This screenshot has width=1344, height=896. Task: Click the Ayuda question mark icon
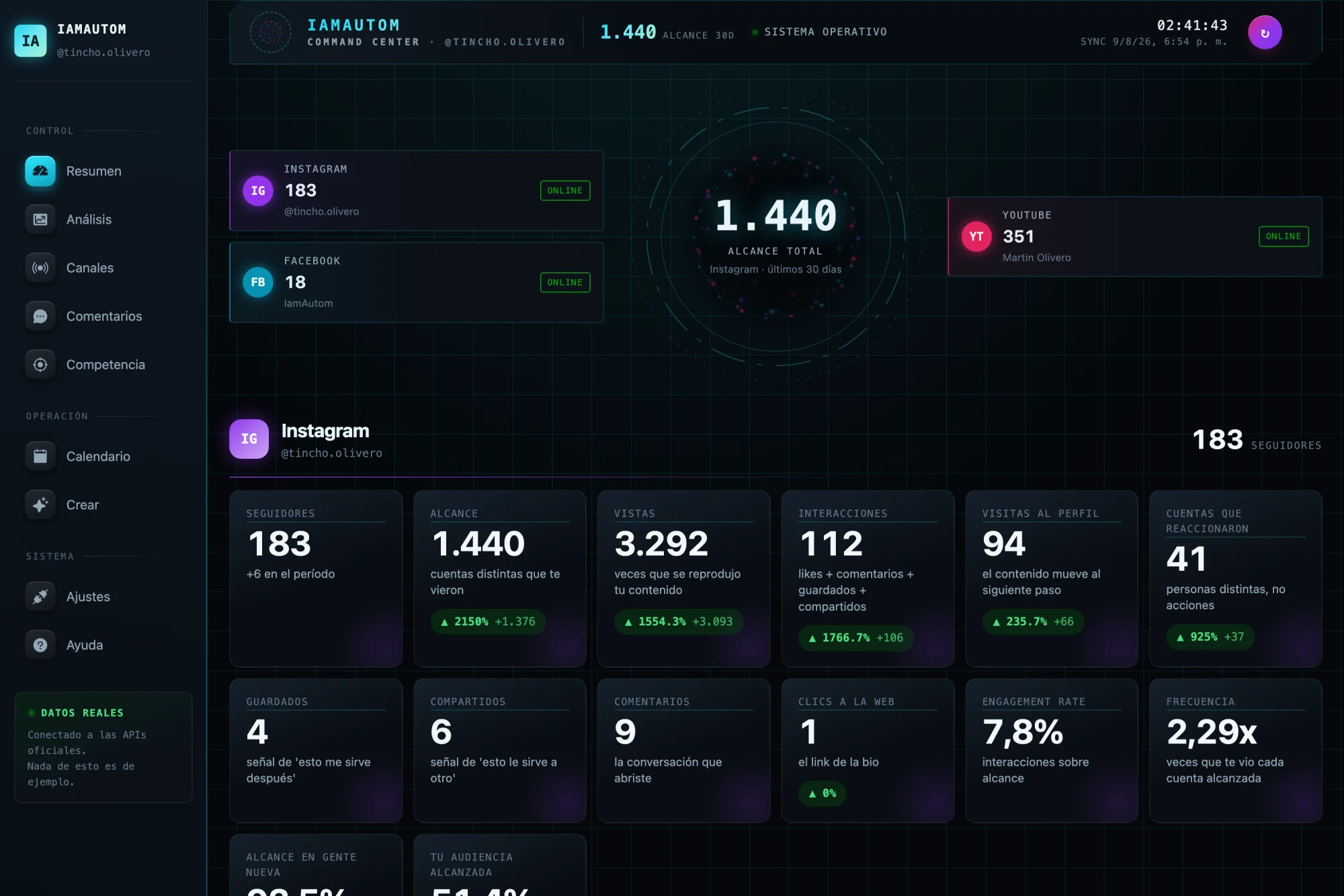click(40, 645)
